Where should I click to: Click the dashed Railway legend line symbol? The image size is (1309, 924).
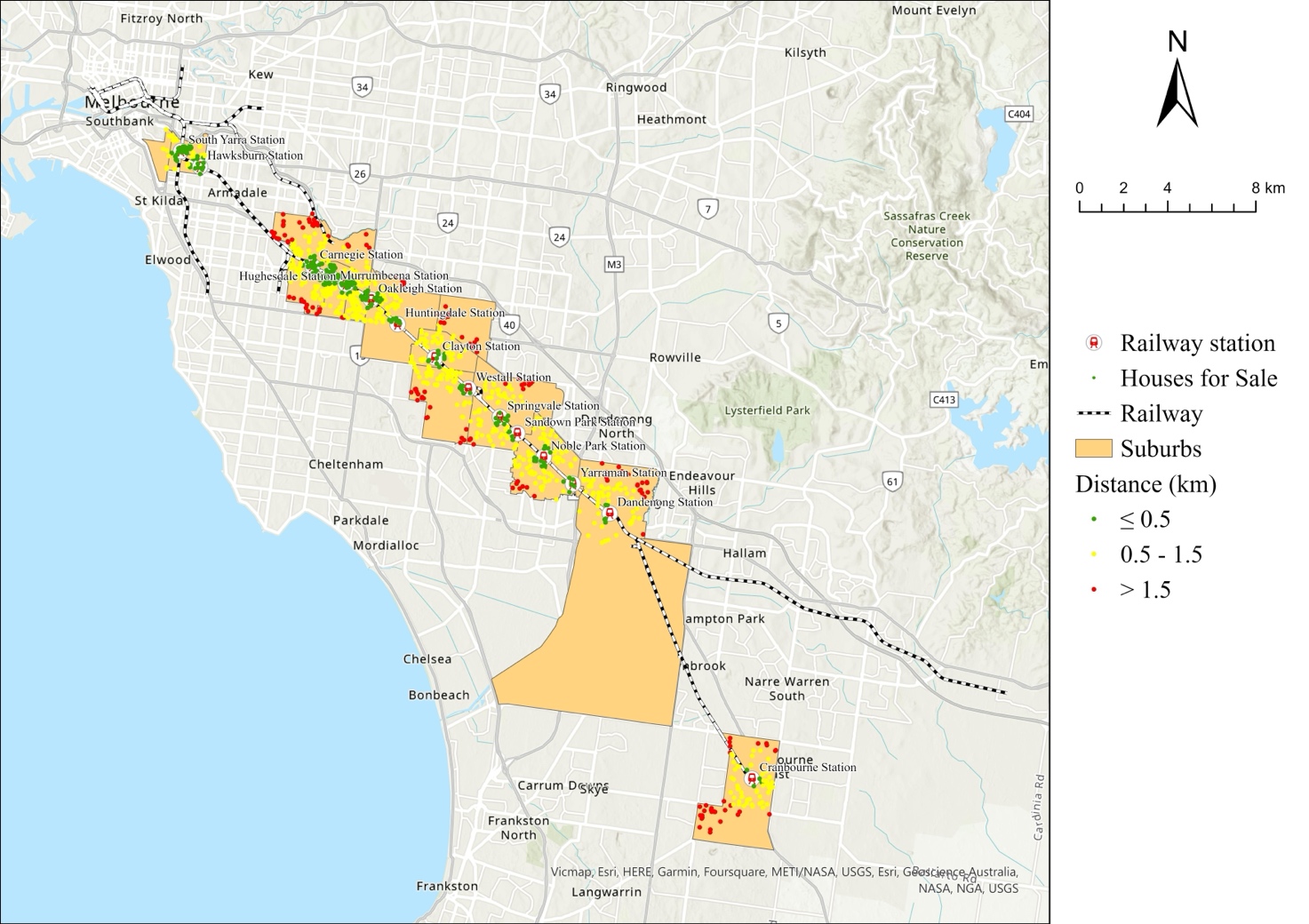click(x=1093, y=414)
